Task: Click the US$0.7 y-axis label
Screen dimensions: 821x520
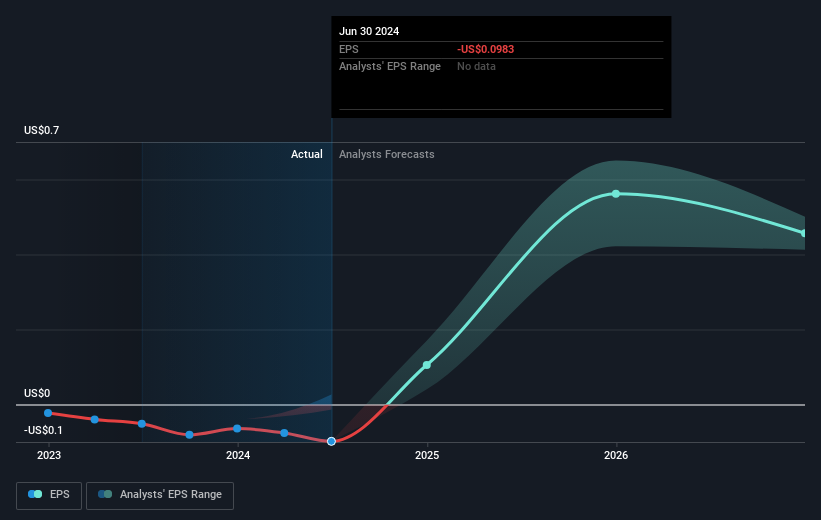Action: pyautogui.click(x=41, y=130)
